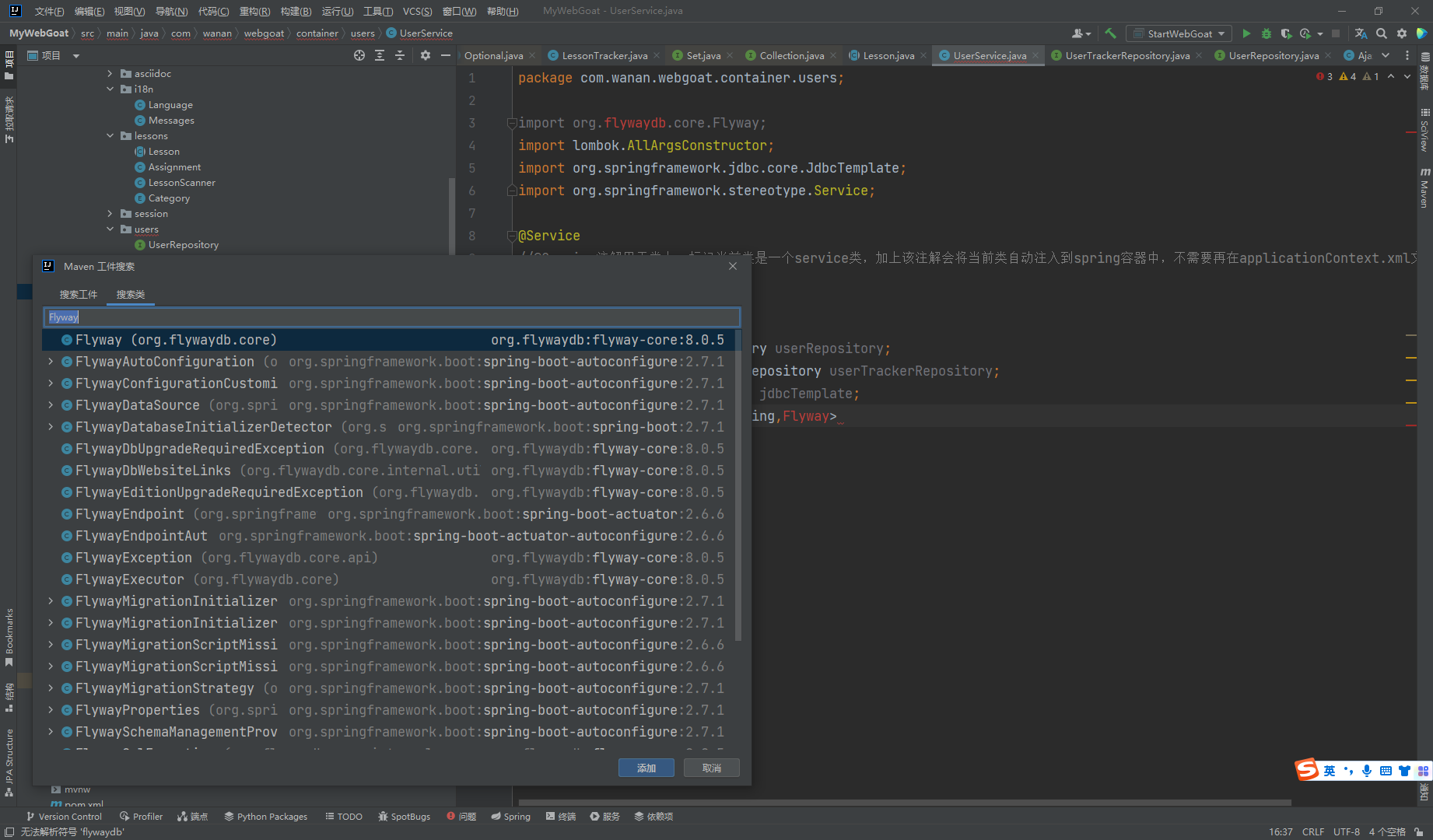The height and width of the screenshot is (840, 1433).
Task: Open the TODO tool window
Action: point(344,817)
